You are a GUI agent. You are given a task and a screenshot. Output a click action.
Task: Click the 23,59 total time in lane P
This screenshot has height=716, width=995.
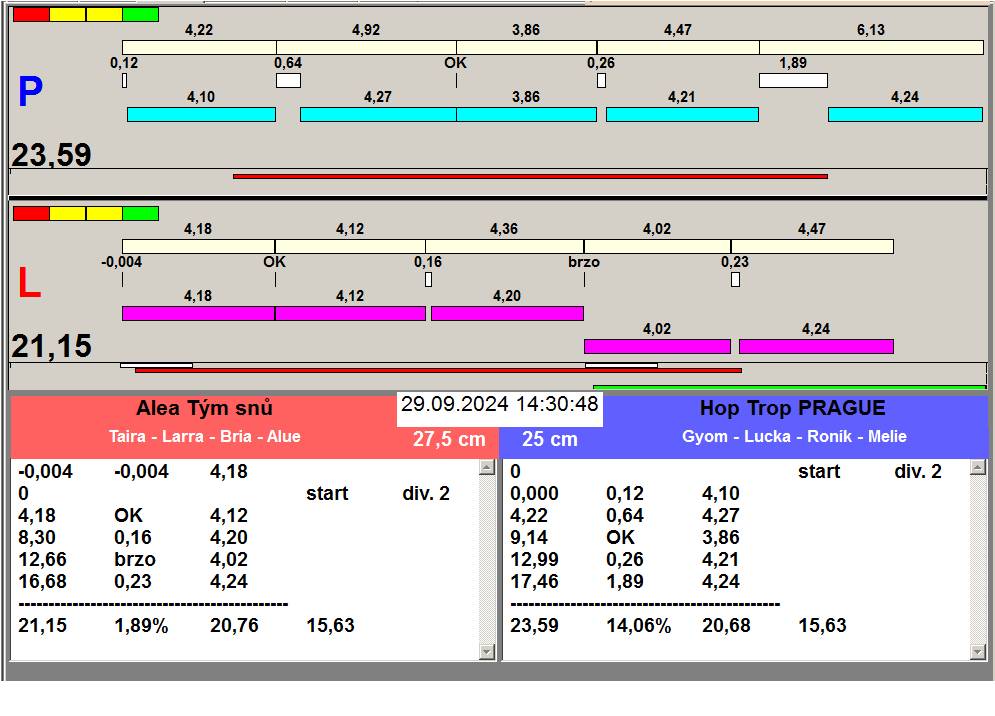point(52,155)
